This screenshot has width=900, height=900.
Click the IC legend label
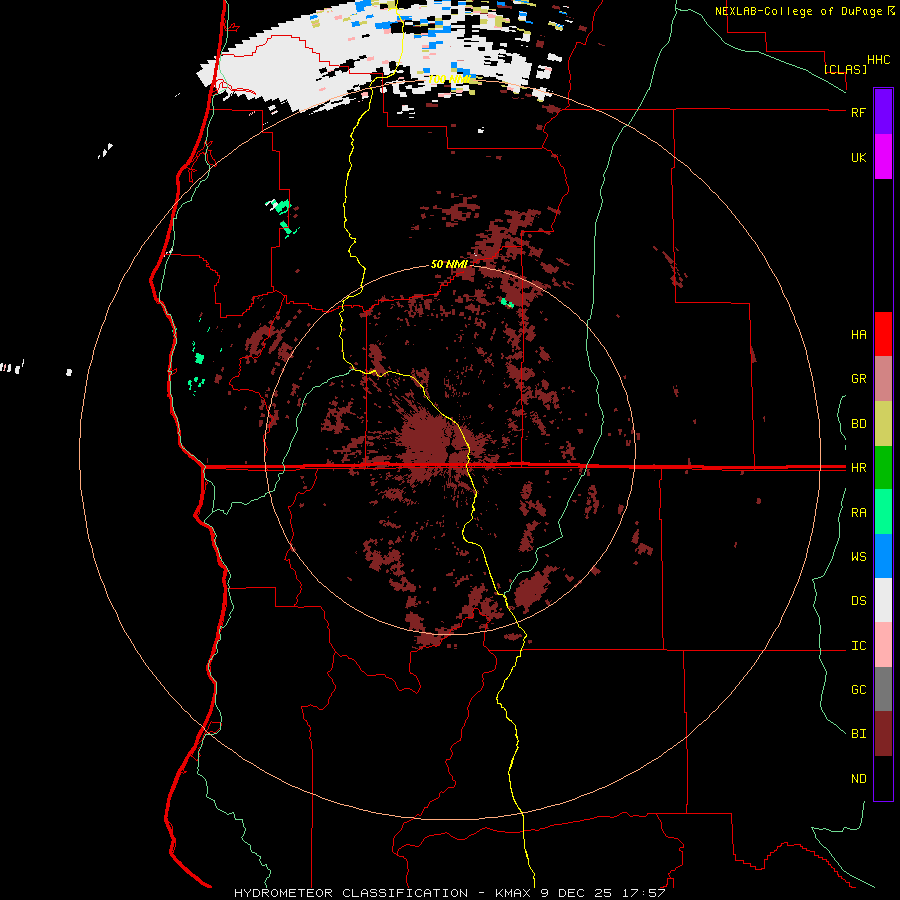point(858,646)
